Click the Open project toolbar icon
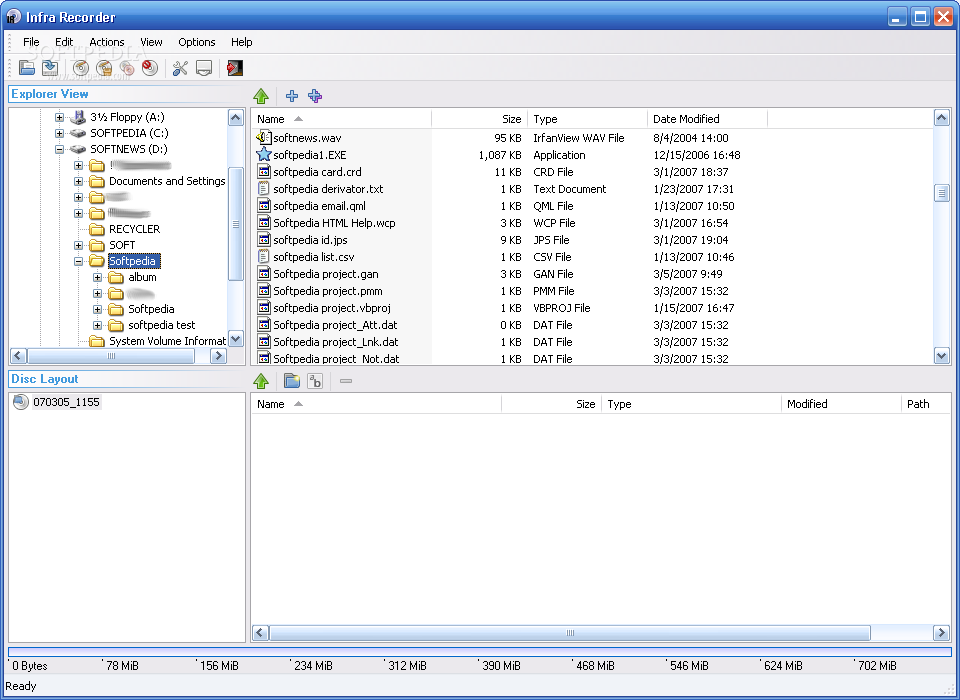The image size is (960, 700). (27, 68)
